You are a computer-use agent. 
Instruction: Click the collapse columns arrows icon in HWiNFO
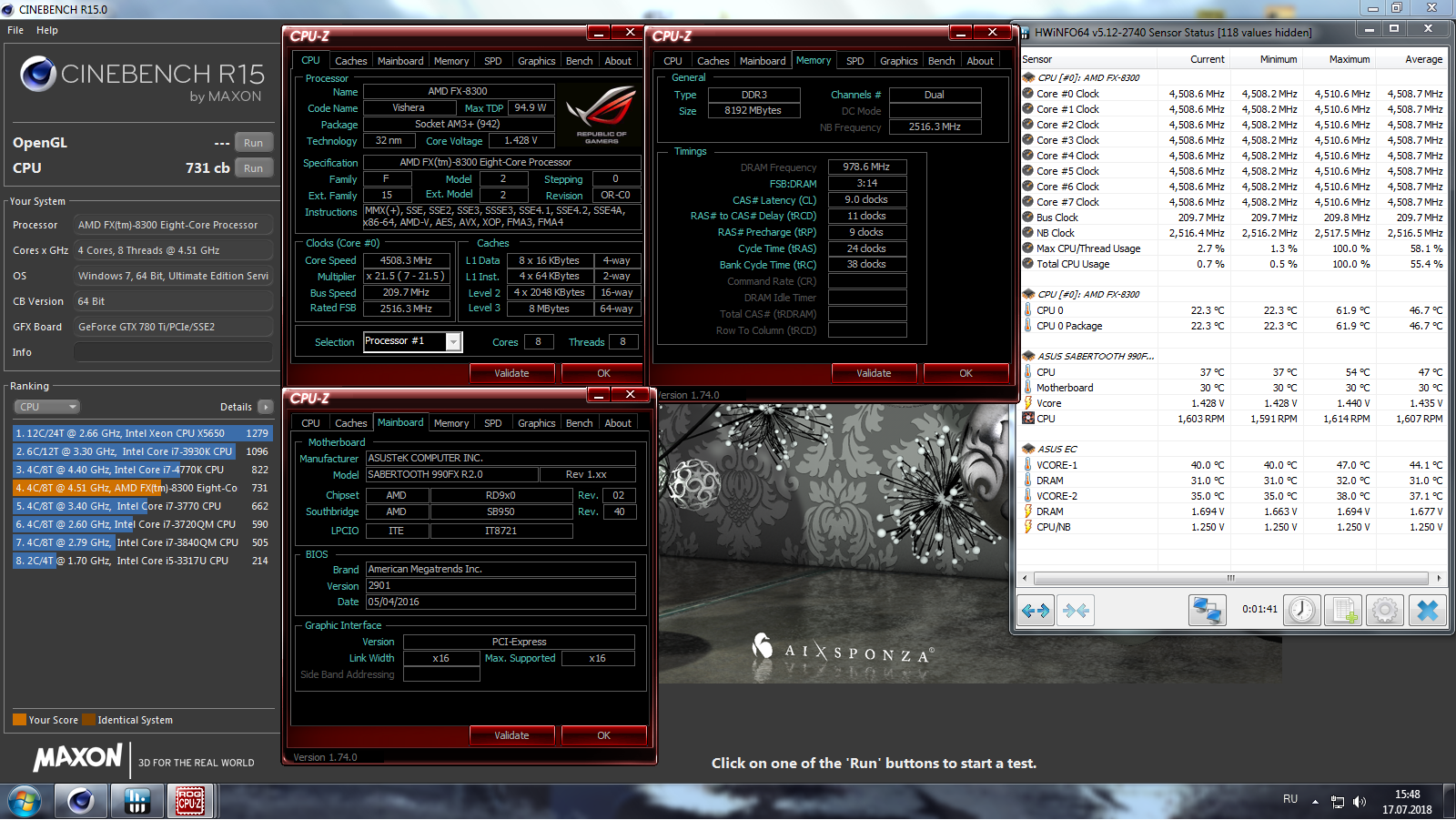click(1076, 610)
